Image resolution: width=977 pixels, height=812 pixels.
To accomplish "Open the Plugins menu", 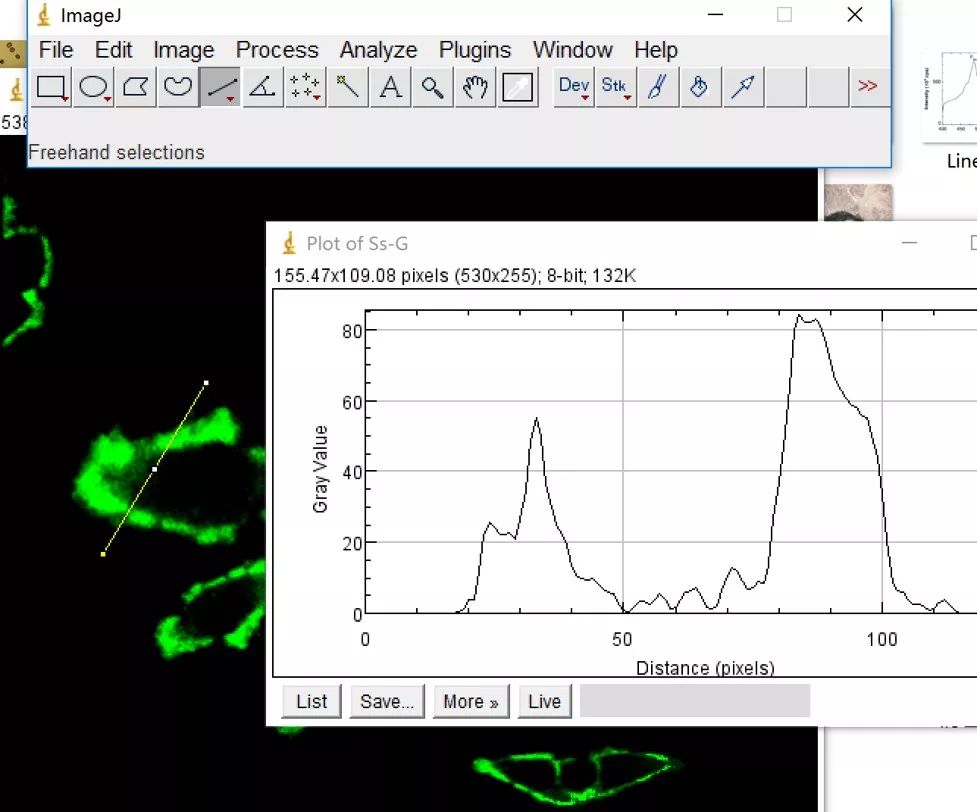I will [x=475, y=50].
